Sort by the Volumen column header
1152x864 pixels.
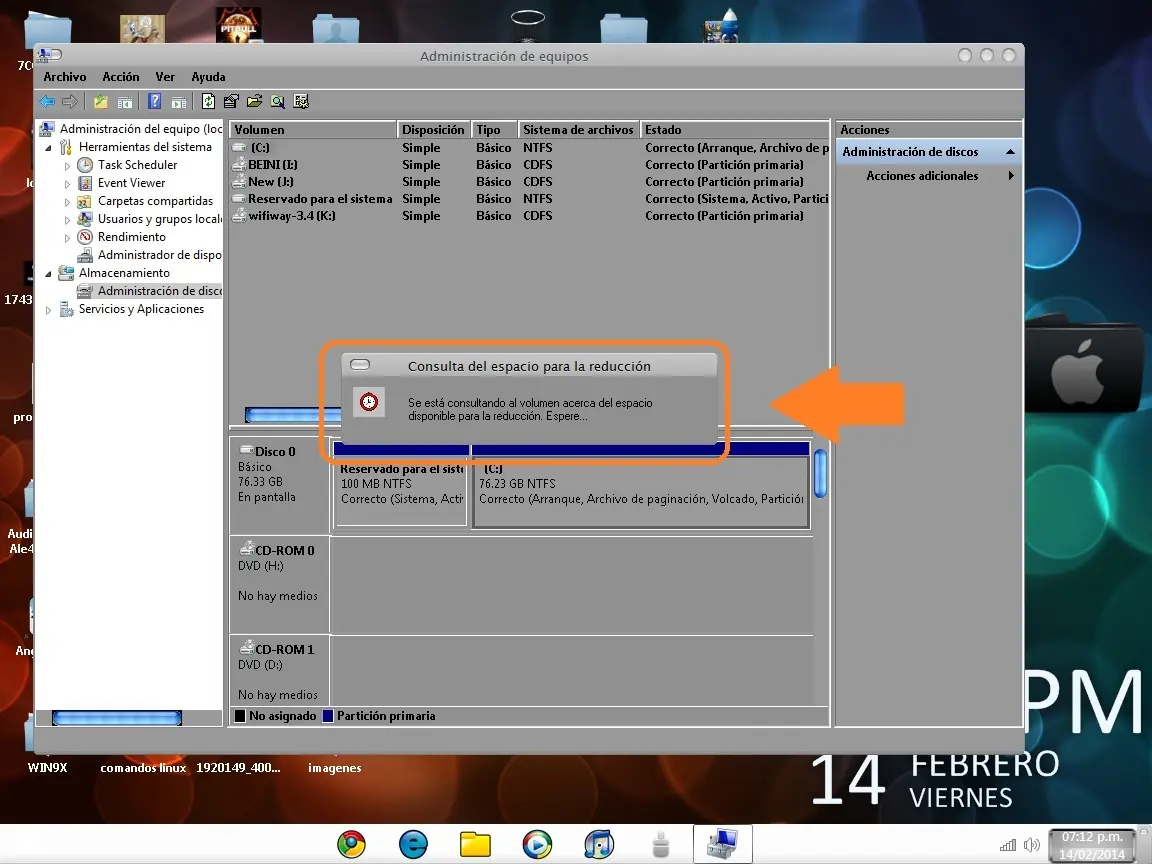click(x=313, y=129)
